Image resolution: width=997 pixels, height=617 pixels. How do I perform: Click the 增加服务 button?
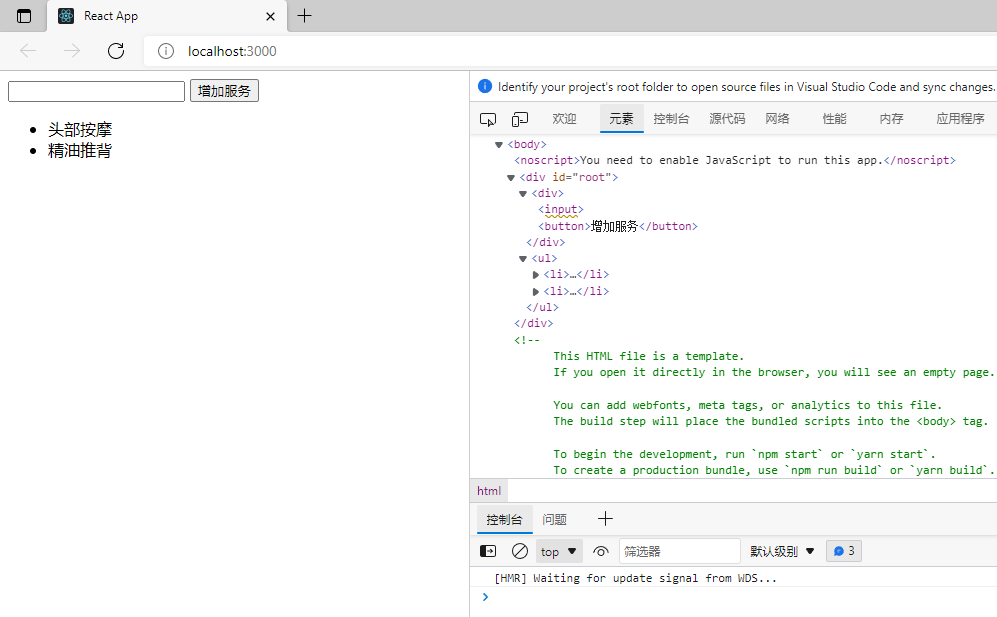[224, 90]
